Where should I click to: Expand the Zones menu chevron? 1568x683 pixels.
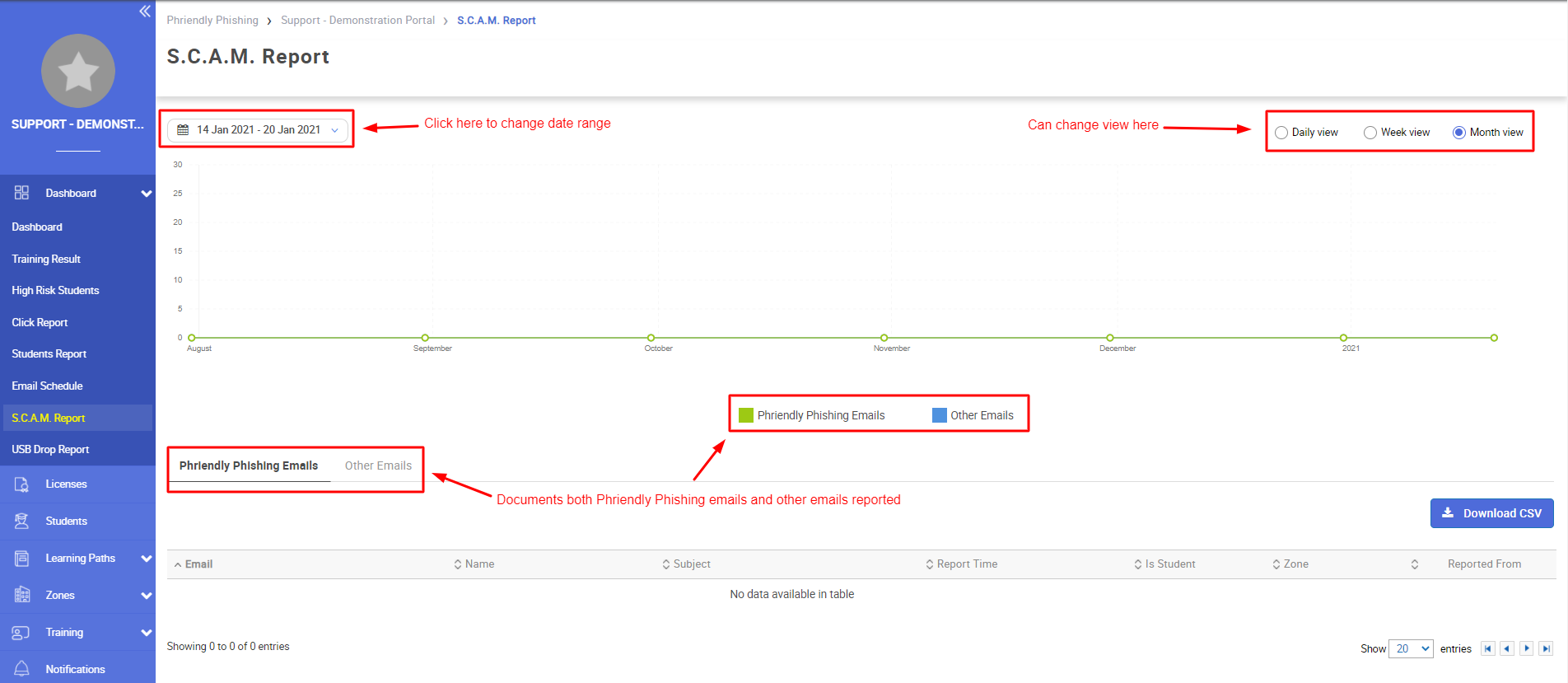click(147, 596)
